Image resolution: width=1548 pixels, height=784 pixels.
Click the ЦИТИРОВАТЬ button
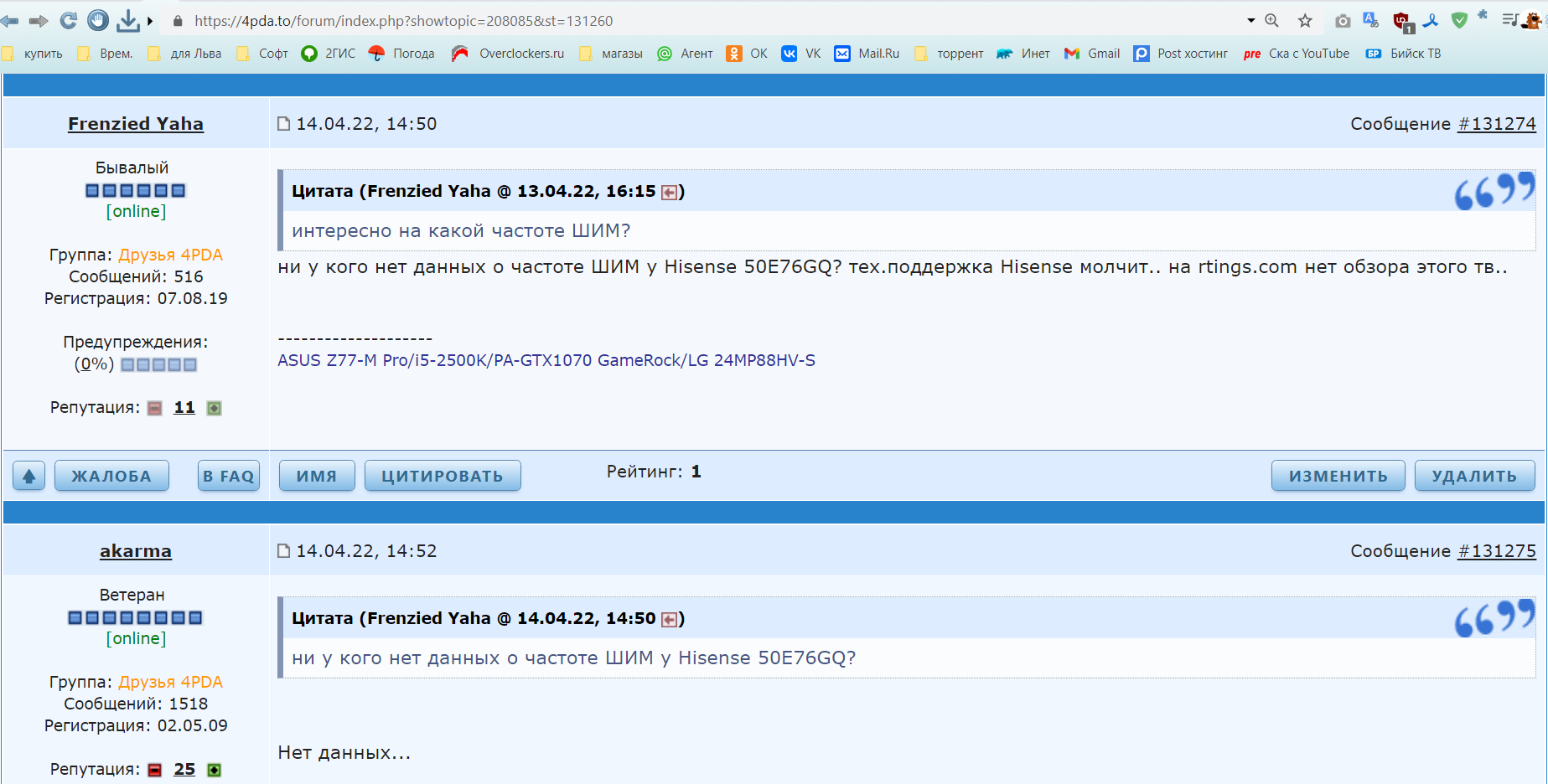(x=443, y=476)
